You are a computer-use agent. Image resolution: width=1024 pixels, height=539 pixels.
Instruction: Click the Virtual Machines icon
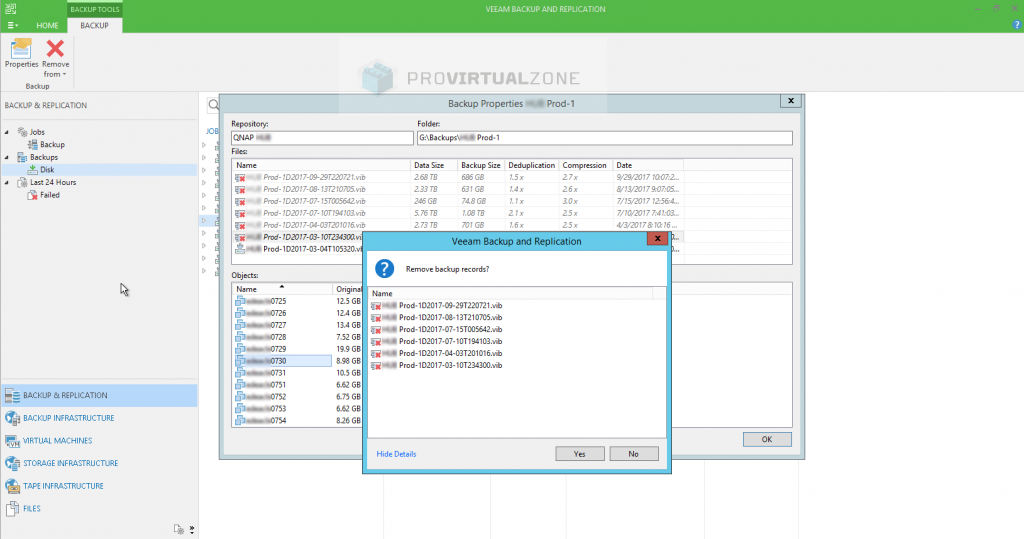[12, 441]
